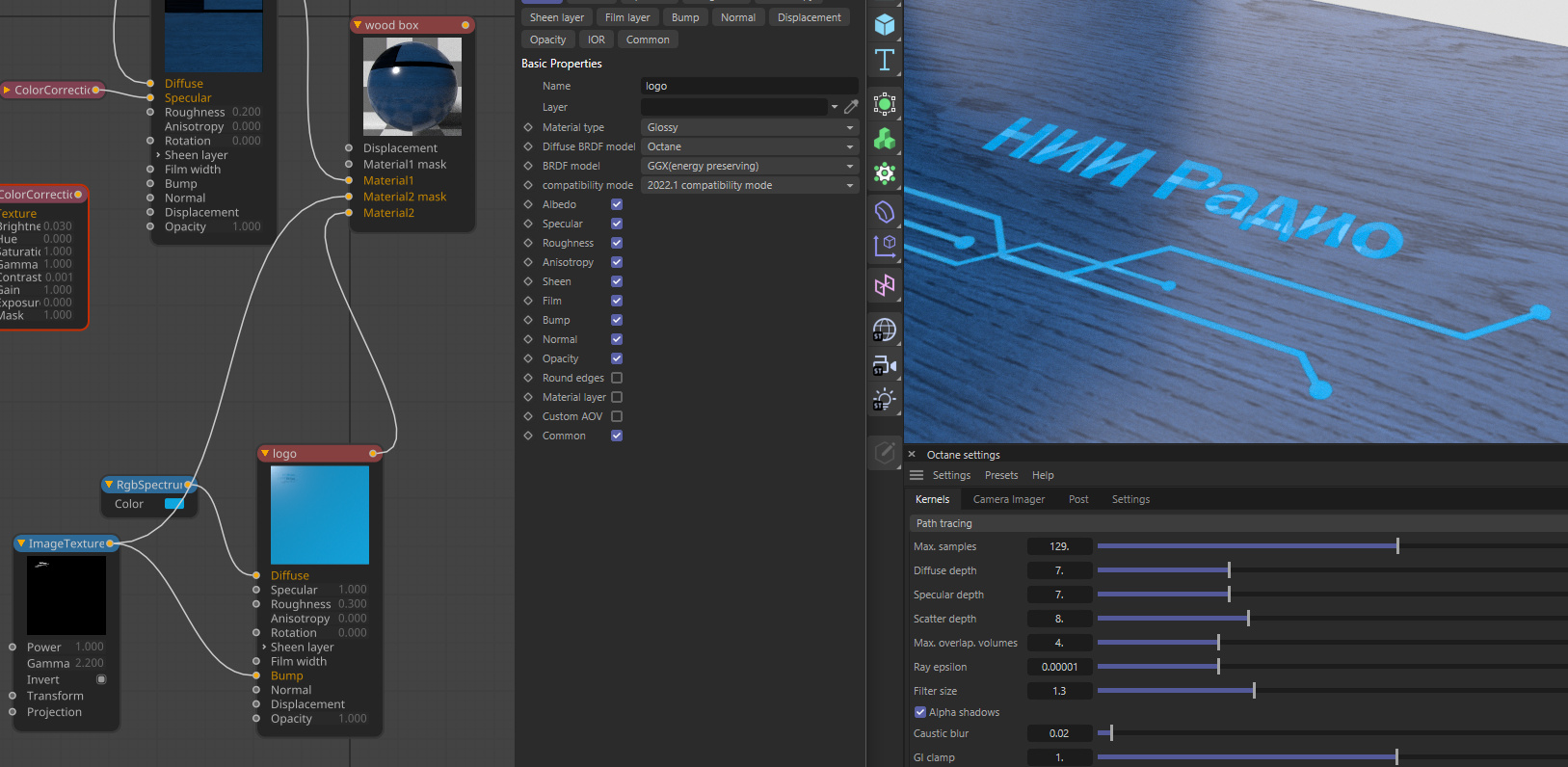Open the Opacity section button
Viewport: 1568px width, 767px height.
click(548, 40)
